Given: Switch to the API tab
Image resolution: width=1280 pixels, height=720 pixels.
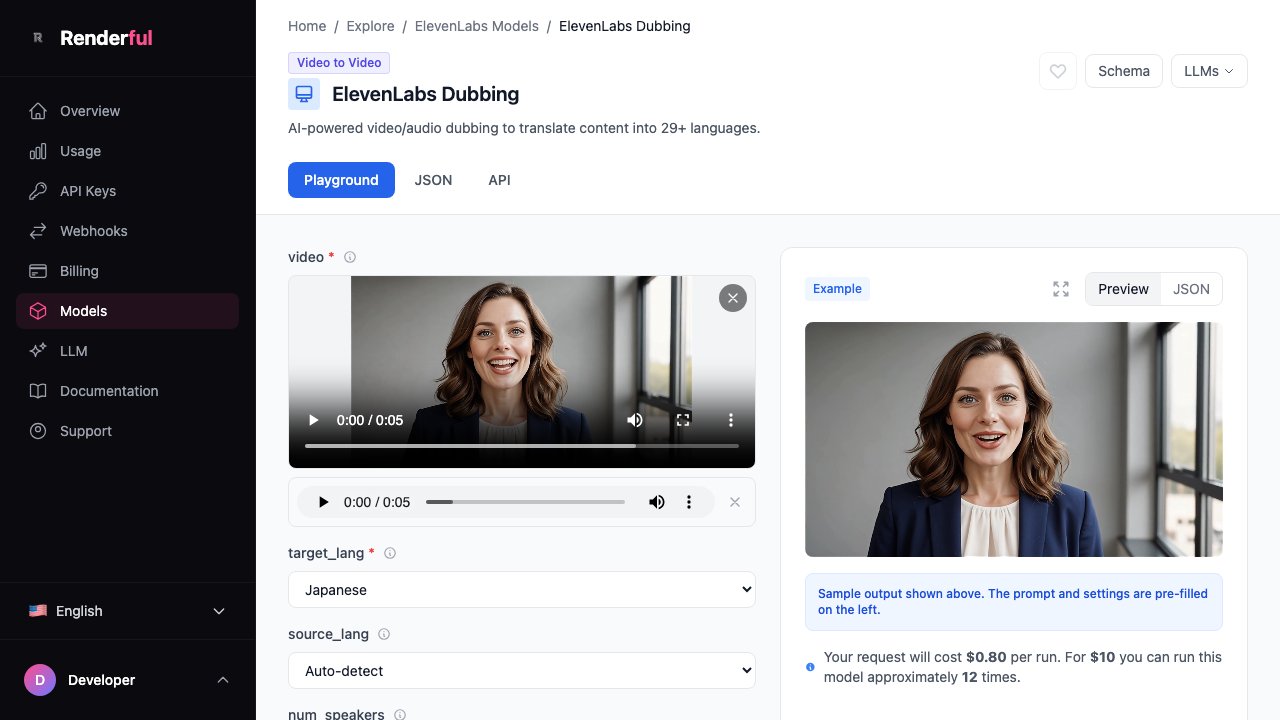Looking at the screenshot, I should tap(499, 180).
